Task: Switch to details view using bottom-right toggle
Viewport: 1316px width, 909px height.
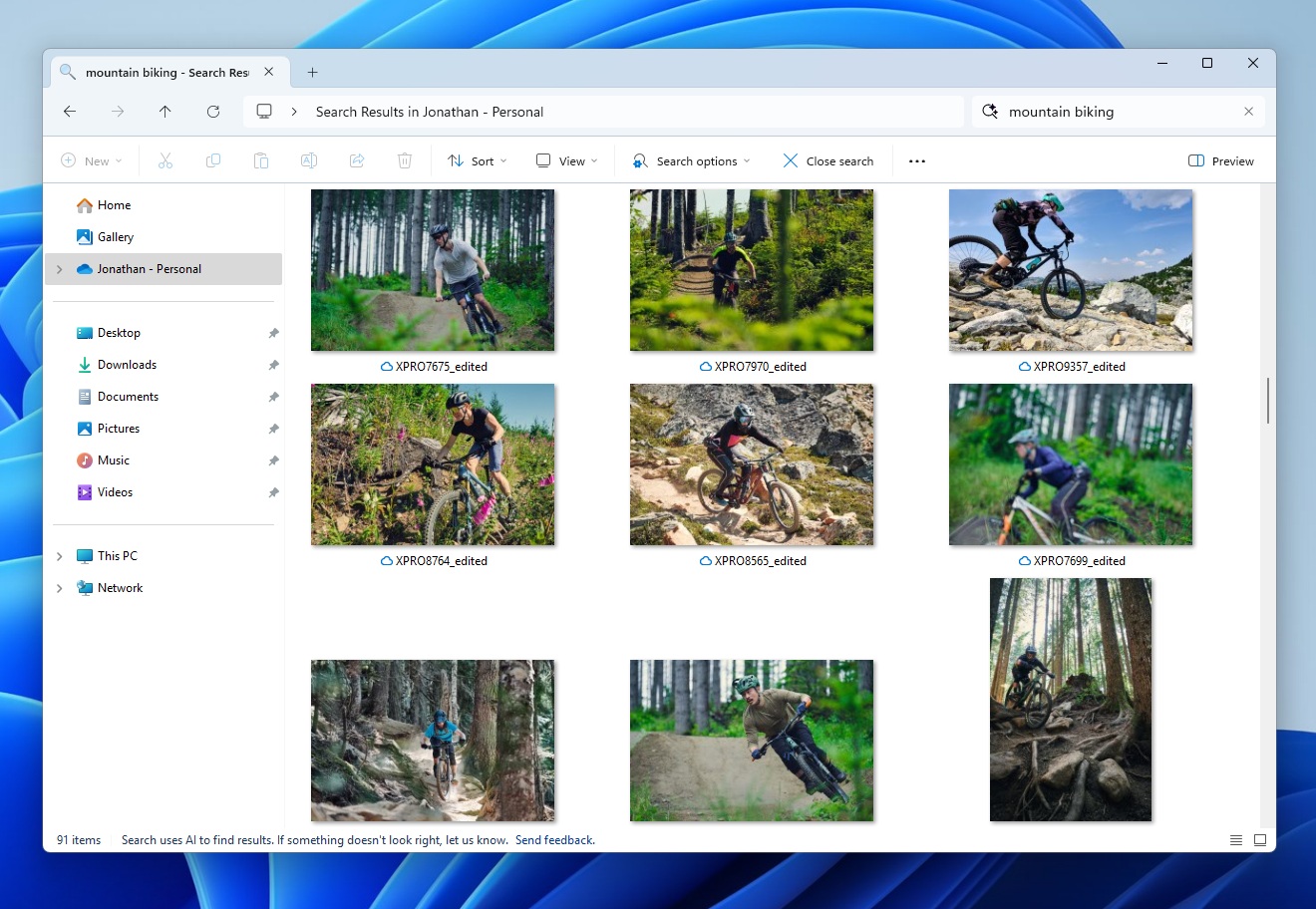Action: pyautogui.click(x=1235, y=839)
